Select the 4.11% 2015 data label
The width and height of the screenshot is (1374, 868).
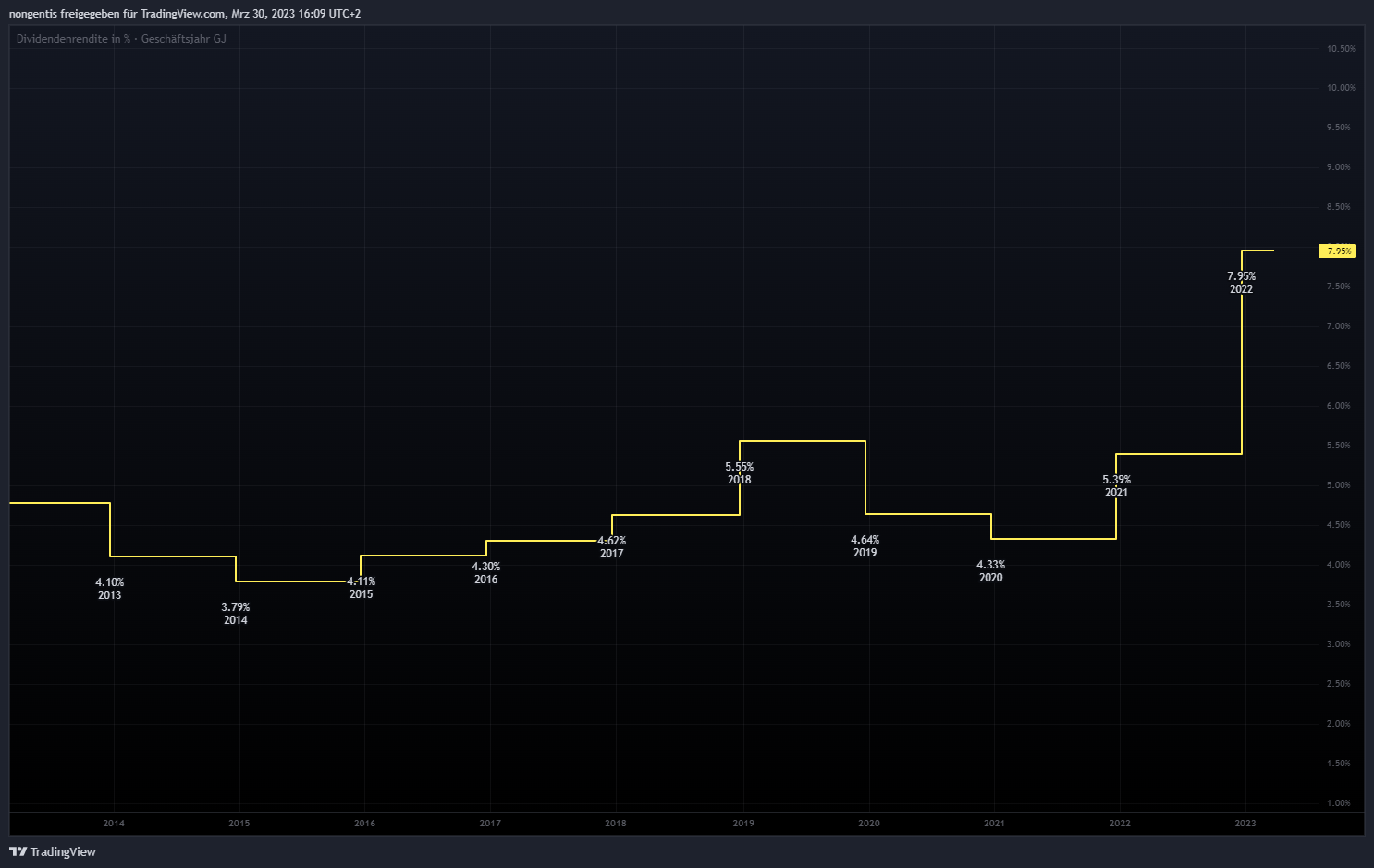[361, 588]
